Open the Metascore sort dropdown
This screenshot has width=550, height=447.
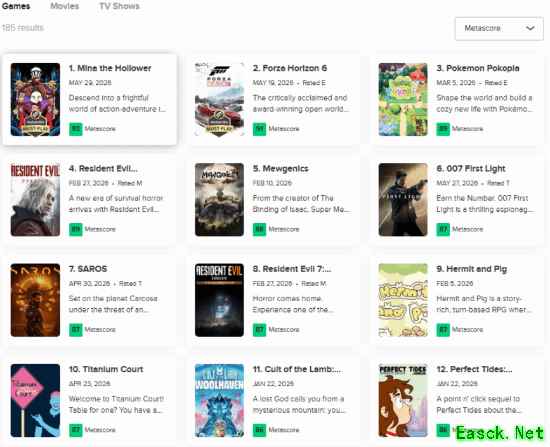[x=499, y=28]
